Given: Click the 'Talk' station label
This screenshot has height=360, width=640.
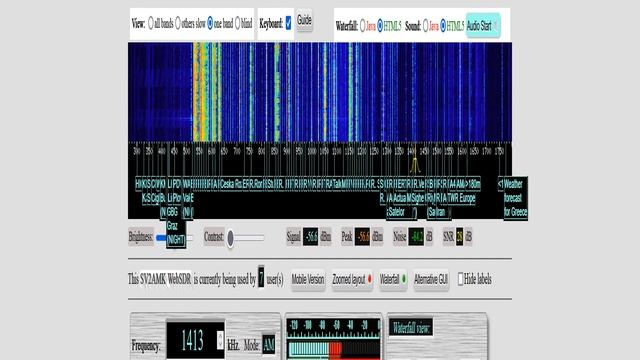Looking at the screenshot, I should coord(337,184).
